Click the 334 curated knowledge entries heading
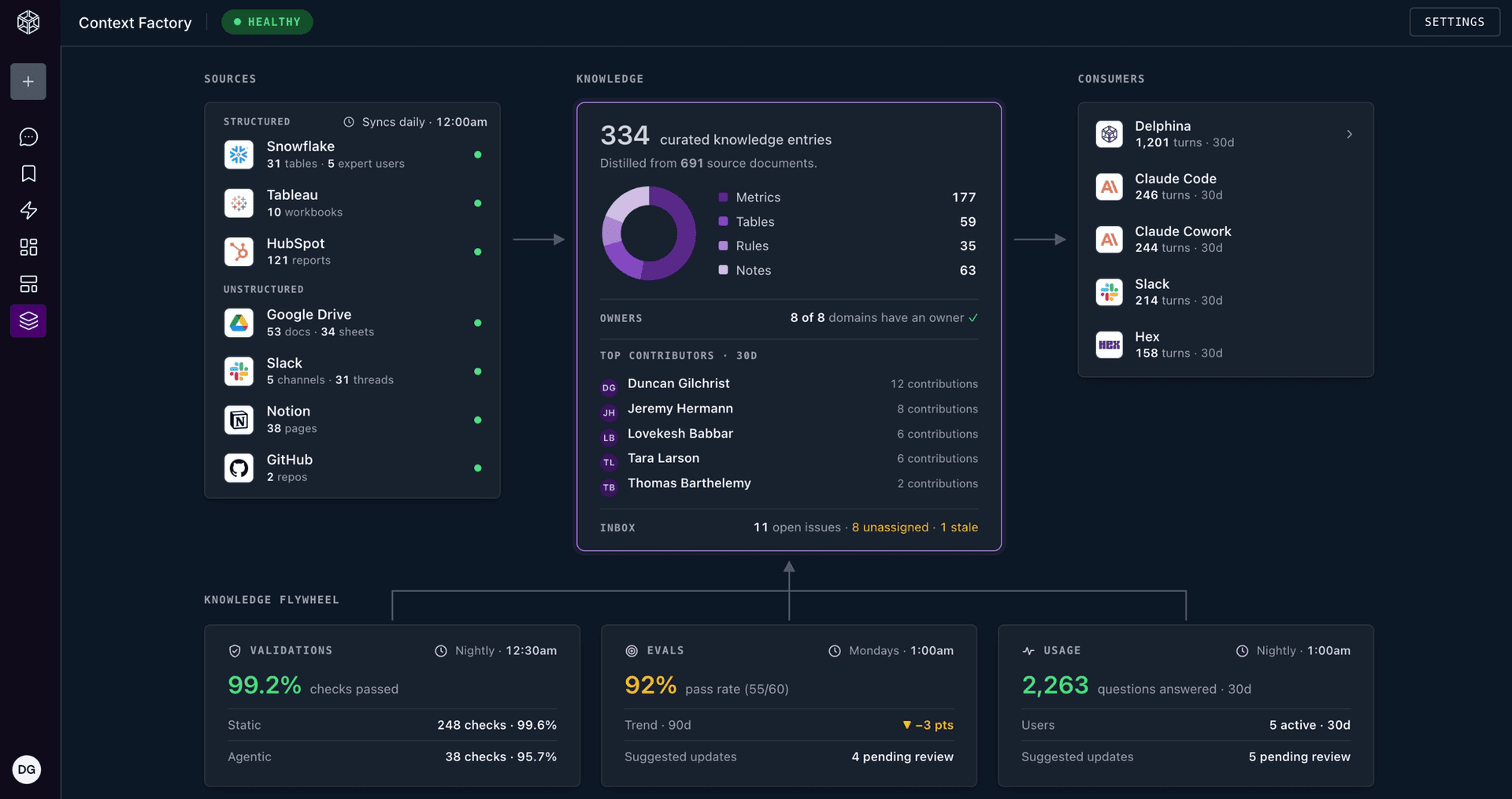This screenshot has width=1512, height=799. click(716, 136)
